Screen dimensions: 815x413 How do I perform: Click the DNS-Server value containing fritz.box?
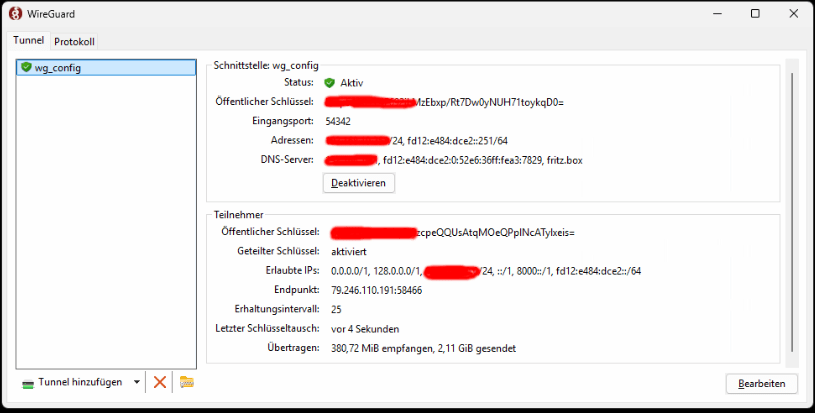coord(454,161)
